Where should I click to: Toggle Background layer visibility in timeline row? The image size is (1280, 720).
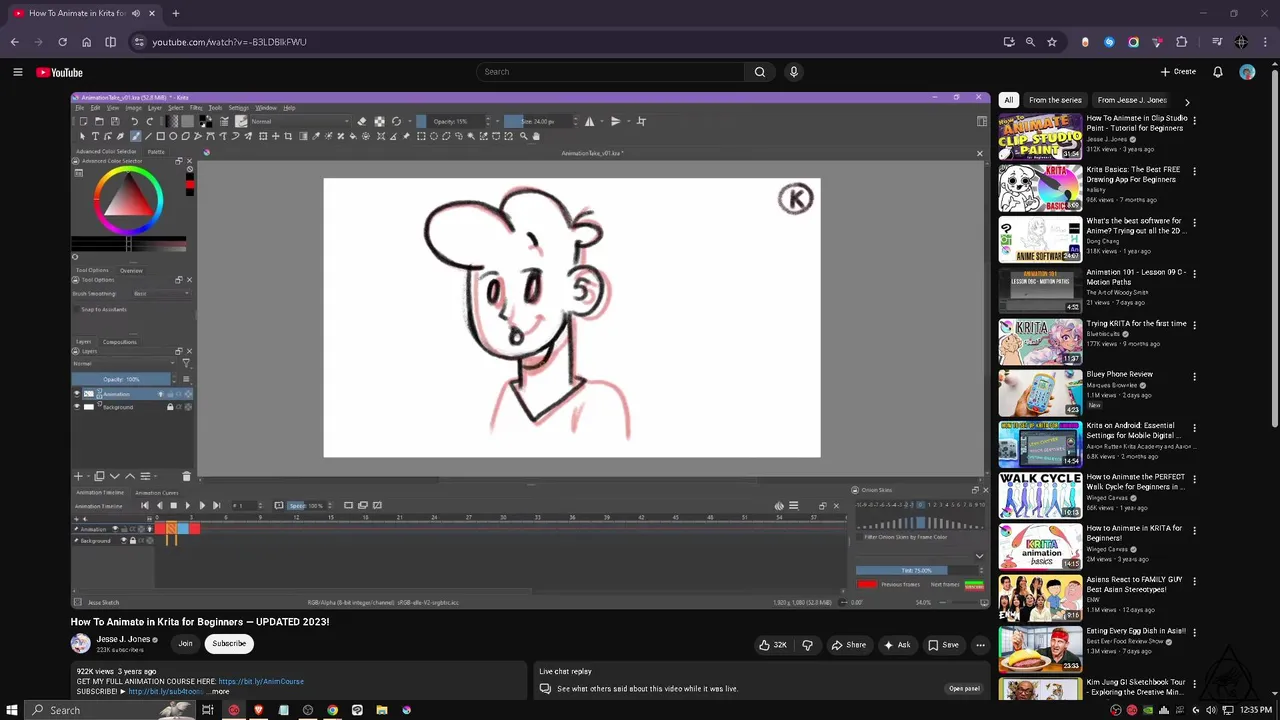(x=123, y=540)
